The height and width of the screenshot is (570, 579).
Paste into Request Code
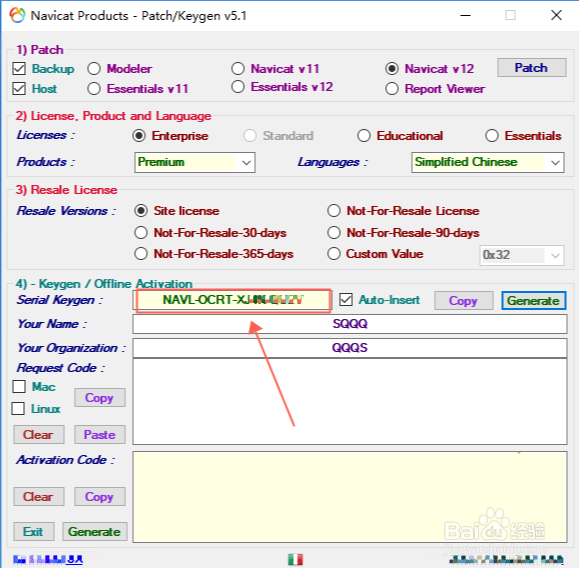pyautogui.click(x=100, y=435)
